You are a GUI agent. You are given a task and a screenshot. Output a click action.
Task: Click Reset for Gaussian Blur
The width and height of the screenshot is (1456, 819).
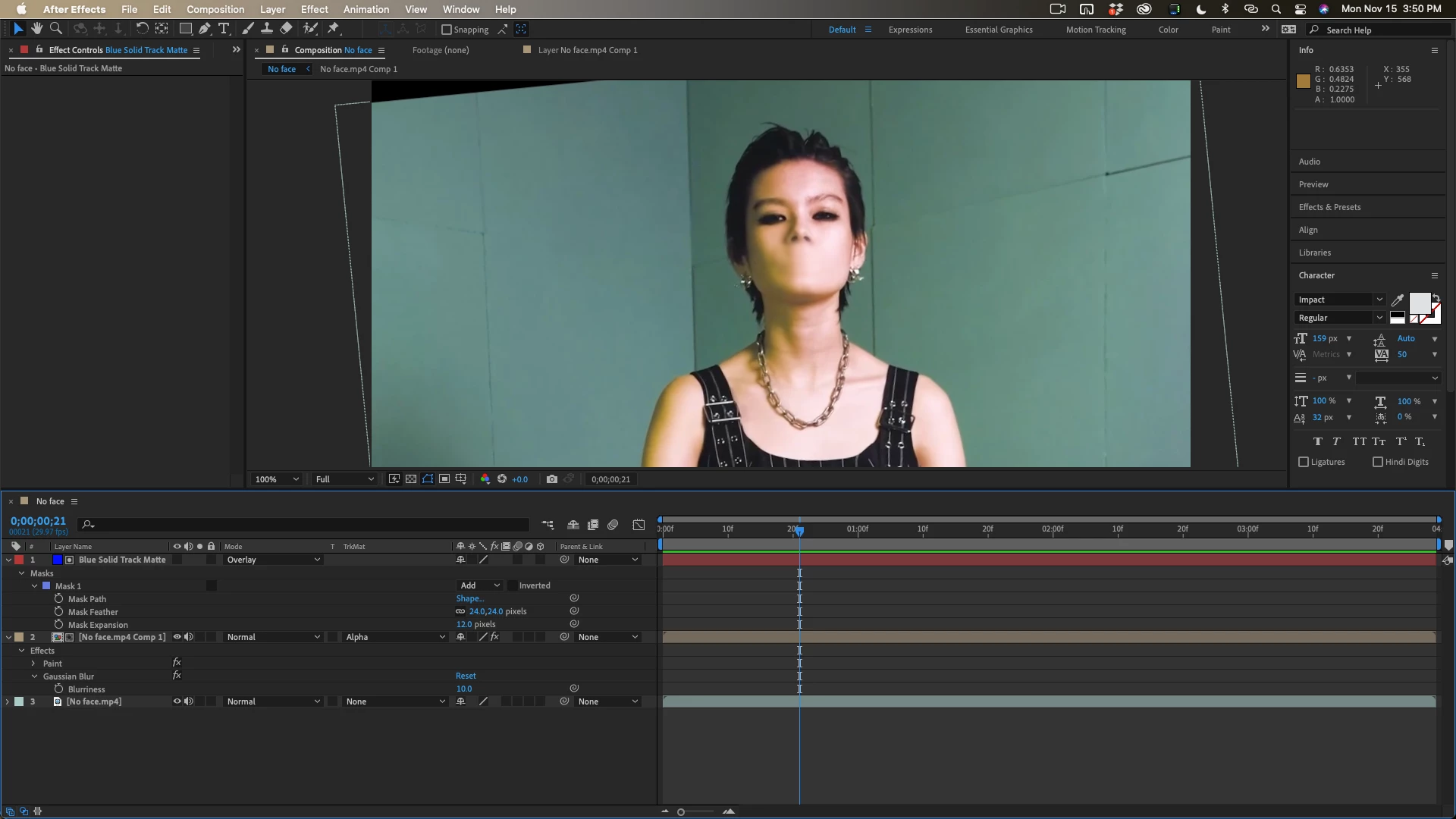click(x=466, y=676)
